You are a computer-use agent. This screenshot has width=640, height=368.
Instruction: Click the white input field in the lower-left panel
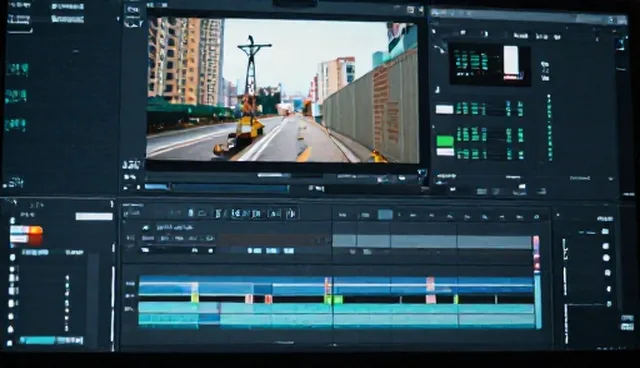click(94, 216)
